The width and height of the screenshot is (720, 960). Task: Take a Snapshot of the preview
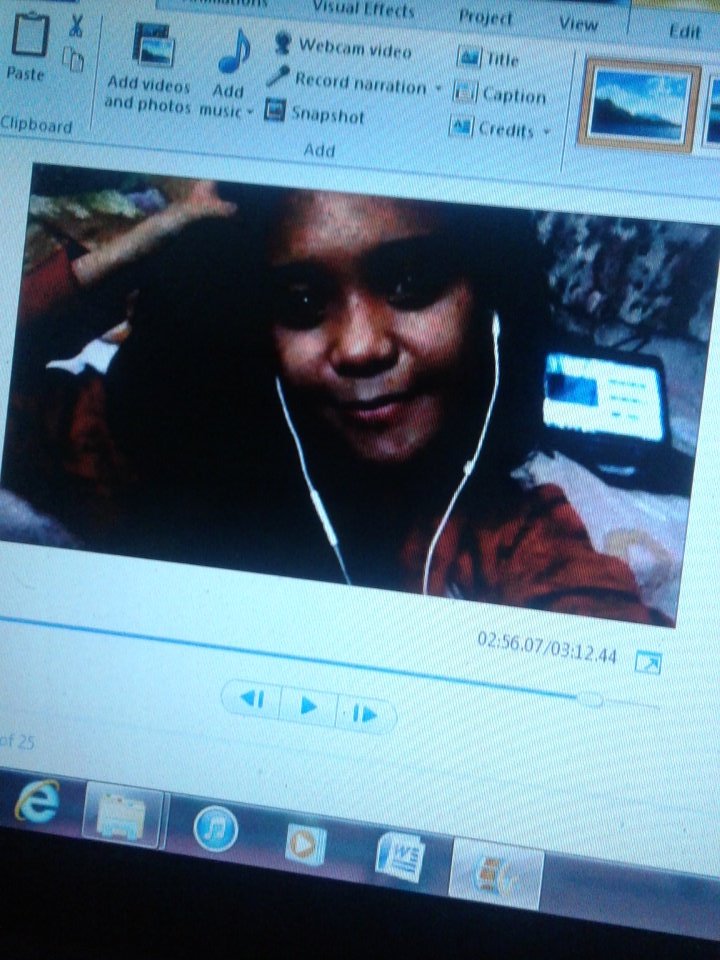pyautogui.click(x=314, y=112)
